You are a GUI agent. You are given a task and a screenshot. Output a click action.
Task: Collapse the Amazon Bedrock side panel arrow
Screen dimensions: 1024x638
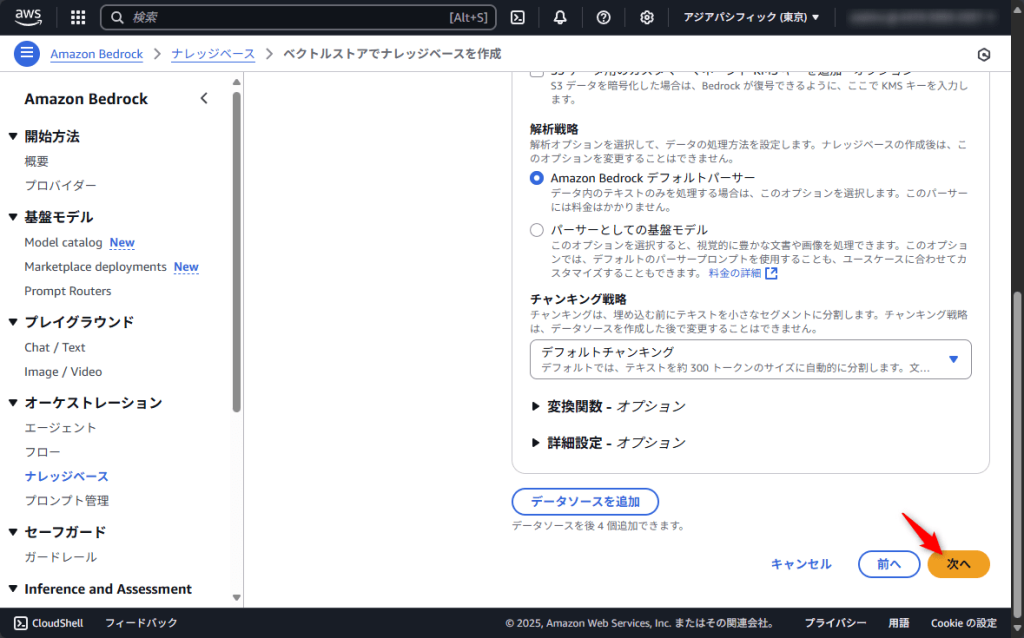tap(204, 99)
